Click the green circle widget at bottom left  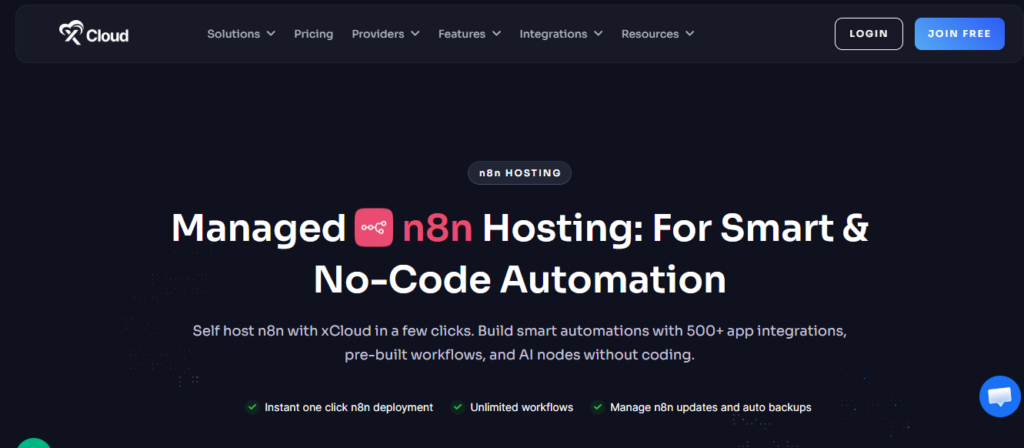click(x=33, y=443)
